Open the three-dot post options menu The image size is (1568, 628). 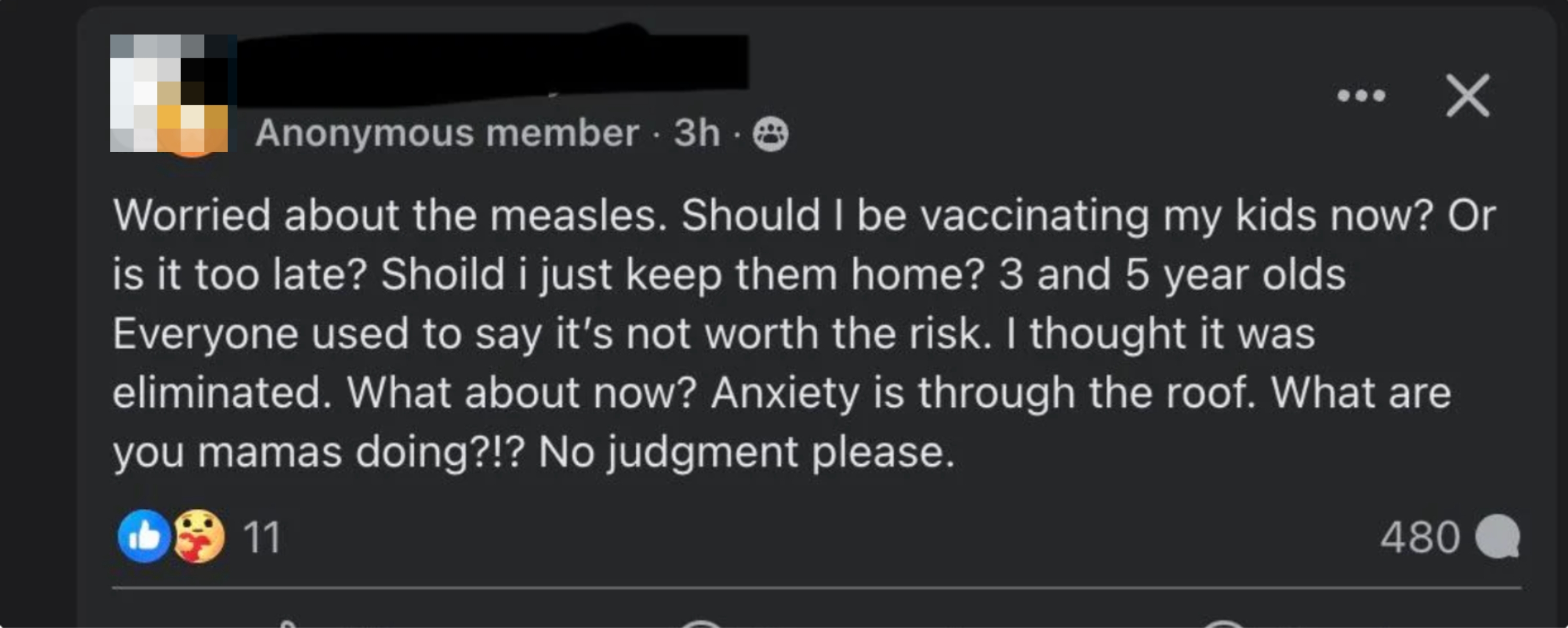coord(1361,96)
